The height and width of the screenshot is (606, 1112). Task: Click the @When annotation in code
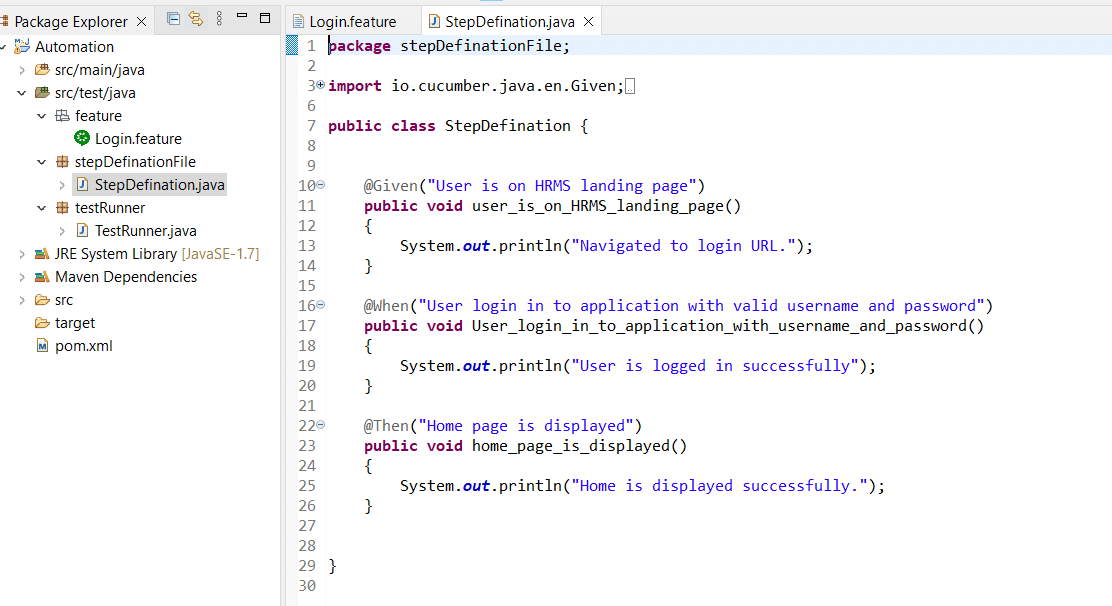point(387,306)
